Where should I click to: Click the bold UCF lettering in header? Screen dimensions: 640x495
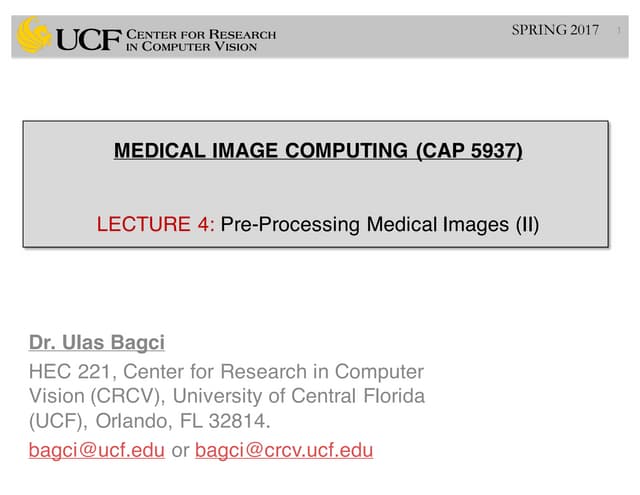pyautogui.click(x=87, y=39)
